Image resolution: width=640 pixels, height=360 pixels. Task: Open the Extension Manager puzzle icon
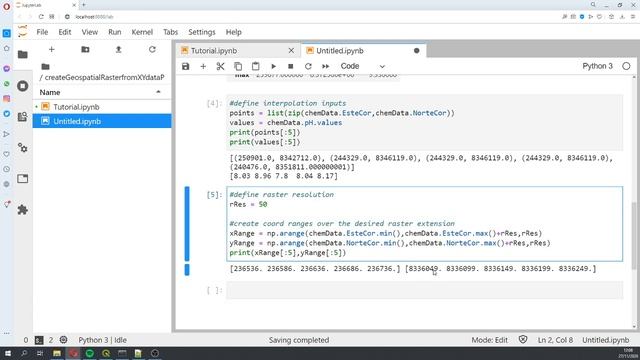point(23,210)
